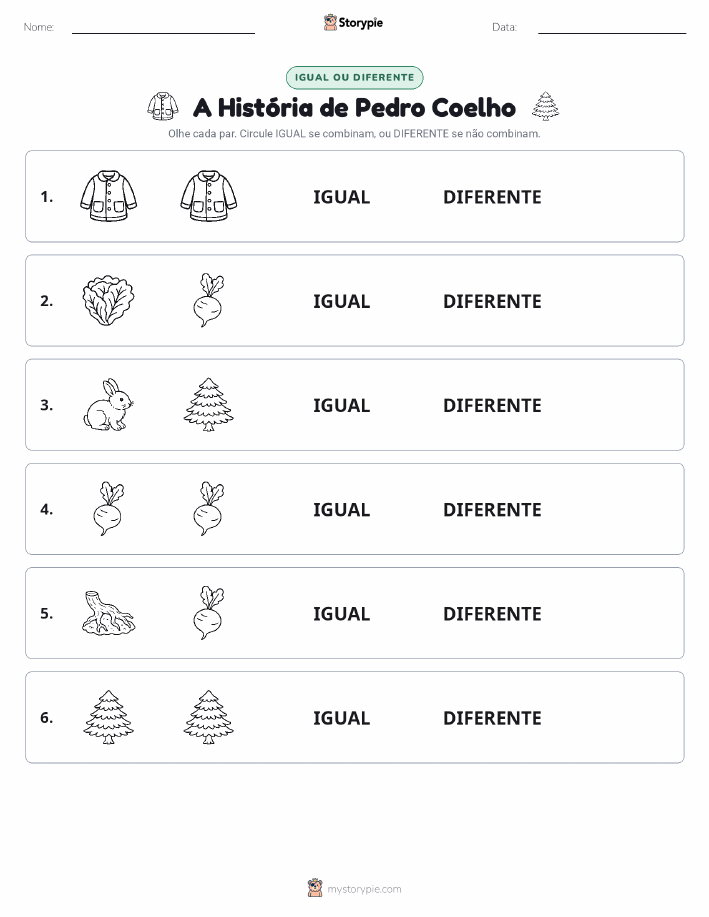Click the IGUAL OU DIFERENTE badge
The width and height of the screenshot is (709, 917).
354,77
